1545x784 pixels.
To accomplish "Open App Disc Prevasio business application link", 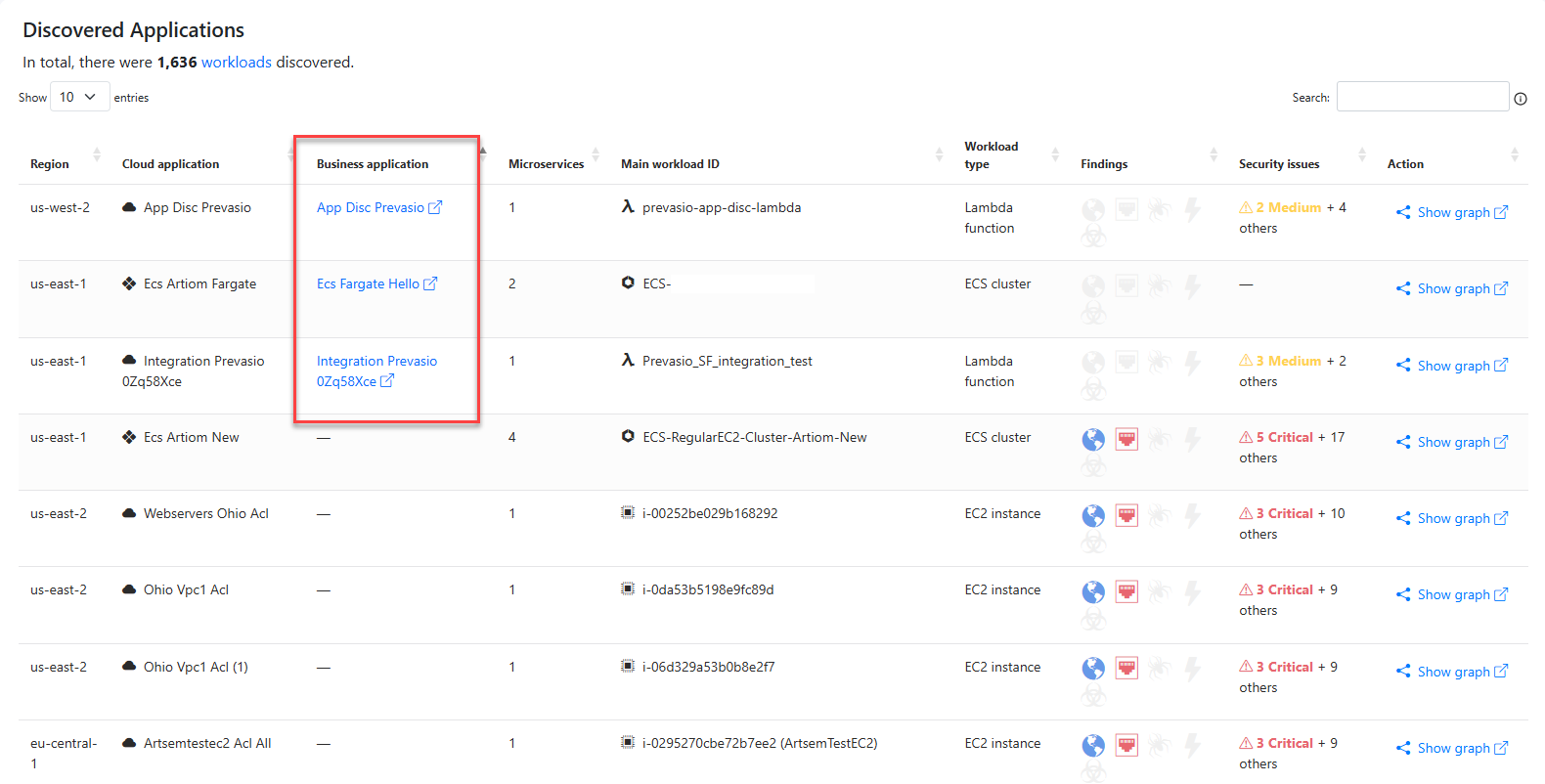I will click(x=371, y=208).
